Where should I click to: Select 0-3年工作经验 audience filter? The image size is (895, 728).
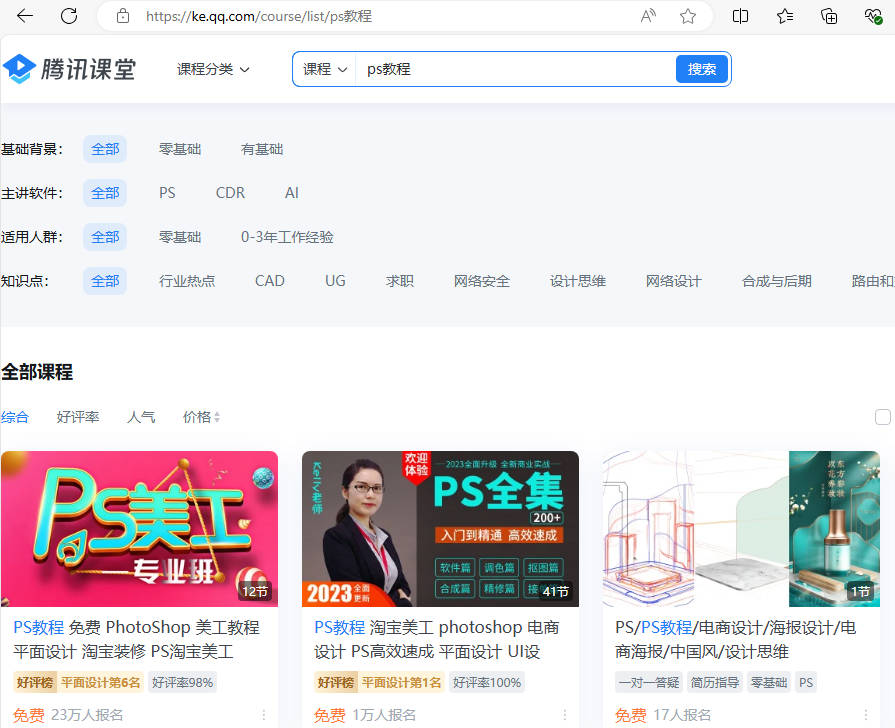click(x=287, y=237)
